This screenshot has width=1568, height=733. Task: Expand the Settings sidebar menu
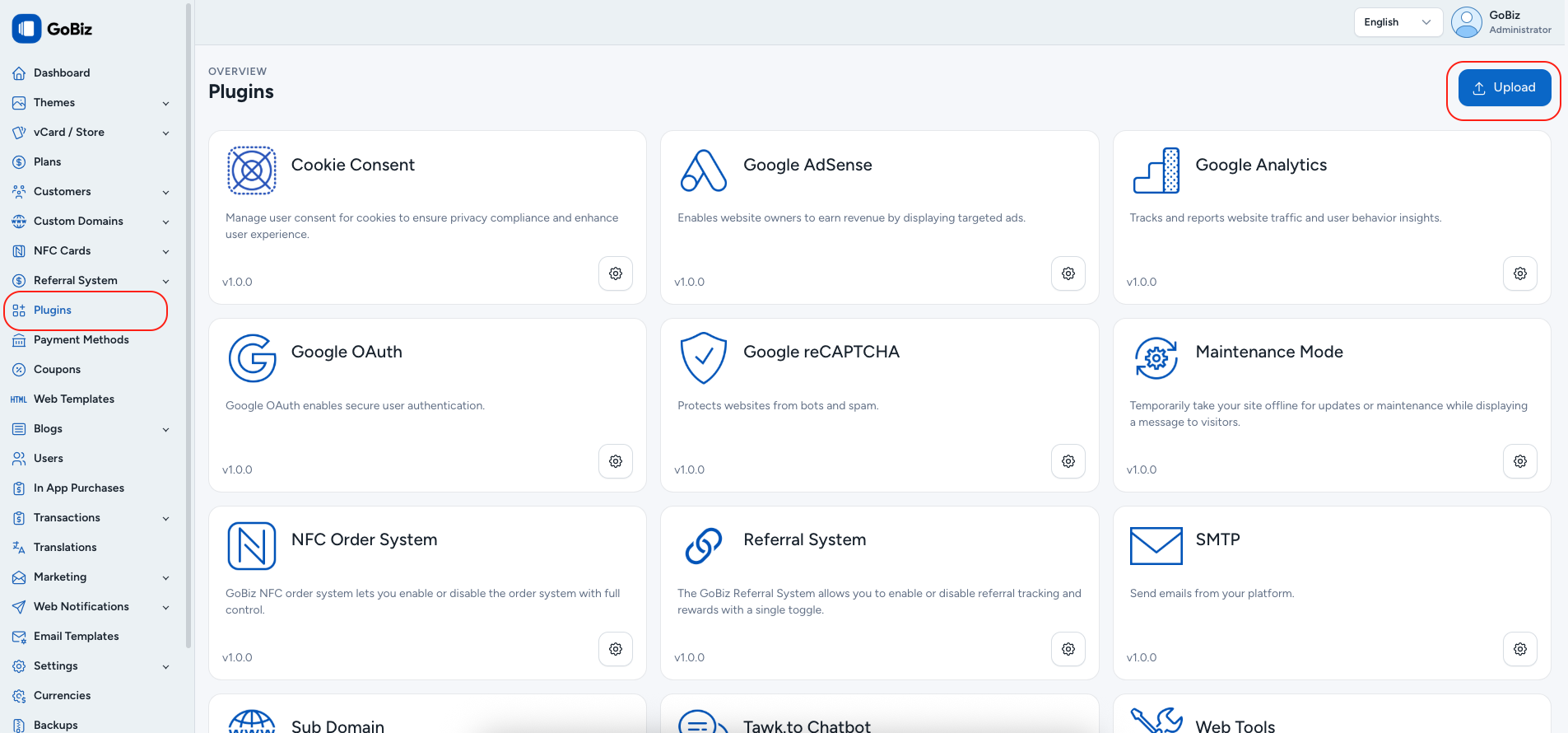tap(91, 666)
